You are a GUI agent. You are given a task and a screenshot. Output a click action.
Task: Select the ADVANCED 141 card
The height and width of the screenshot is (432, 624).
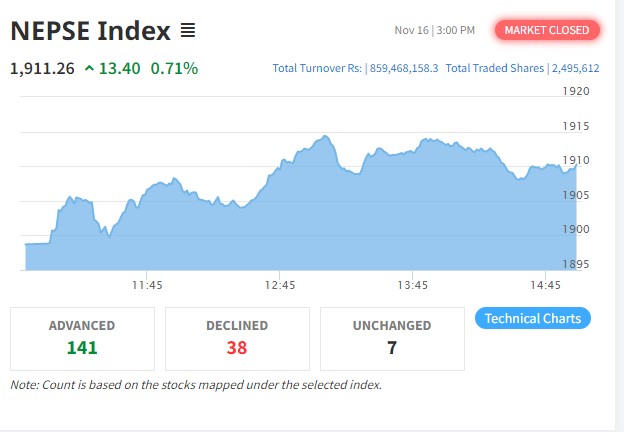(x=82, y=338)
